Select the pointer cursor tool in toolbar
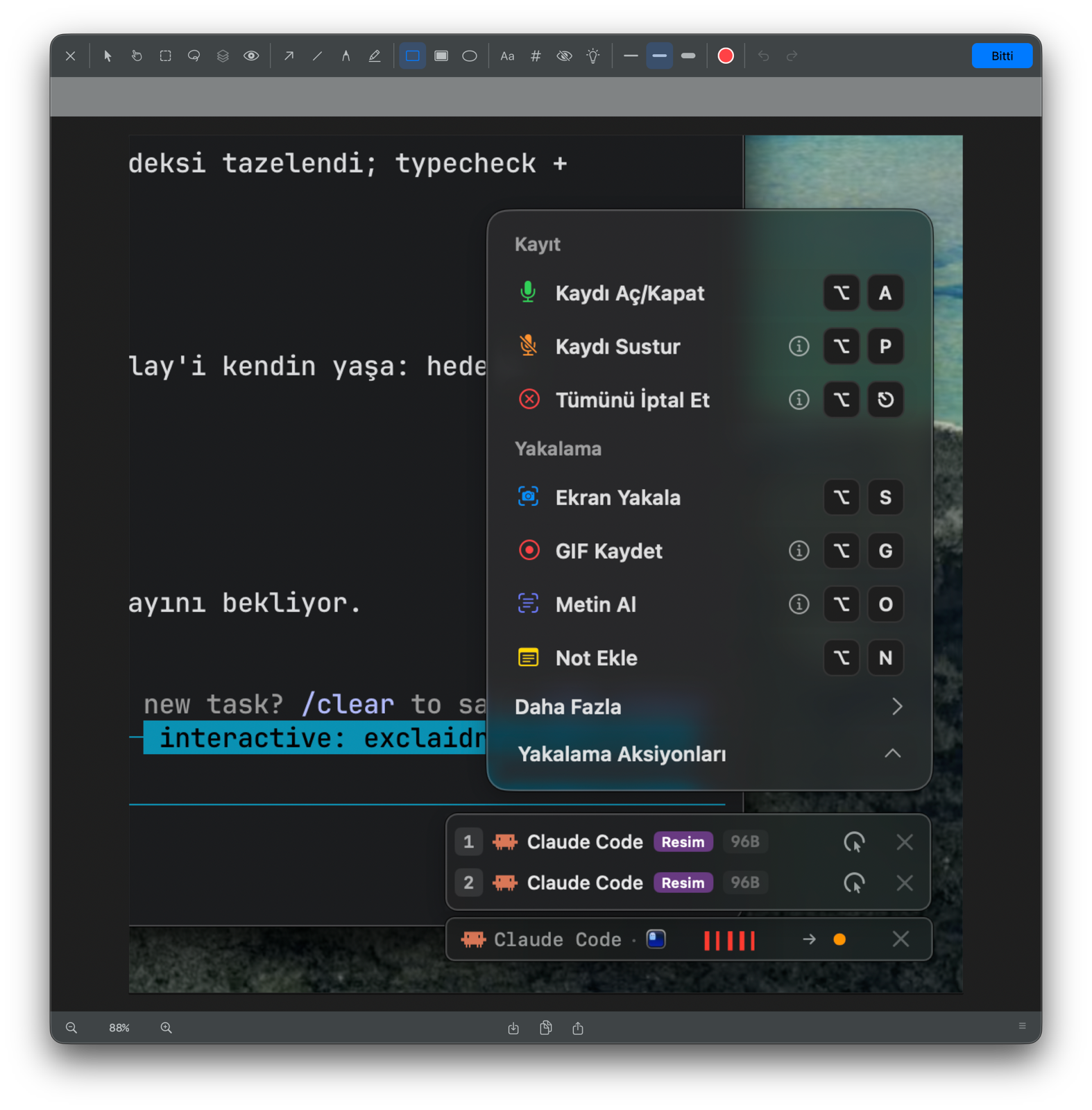 click(108, 56)
